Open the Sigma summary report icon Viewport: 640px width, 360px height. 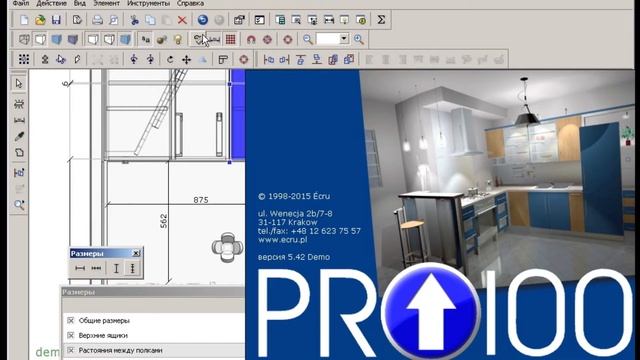(x=381, y=20)
